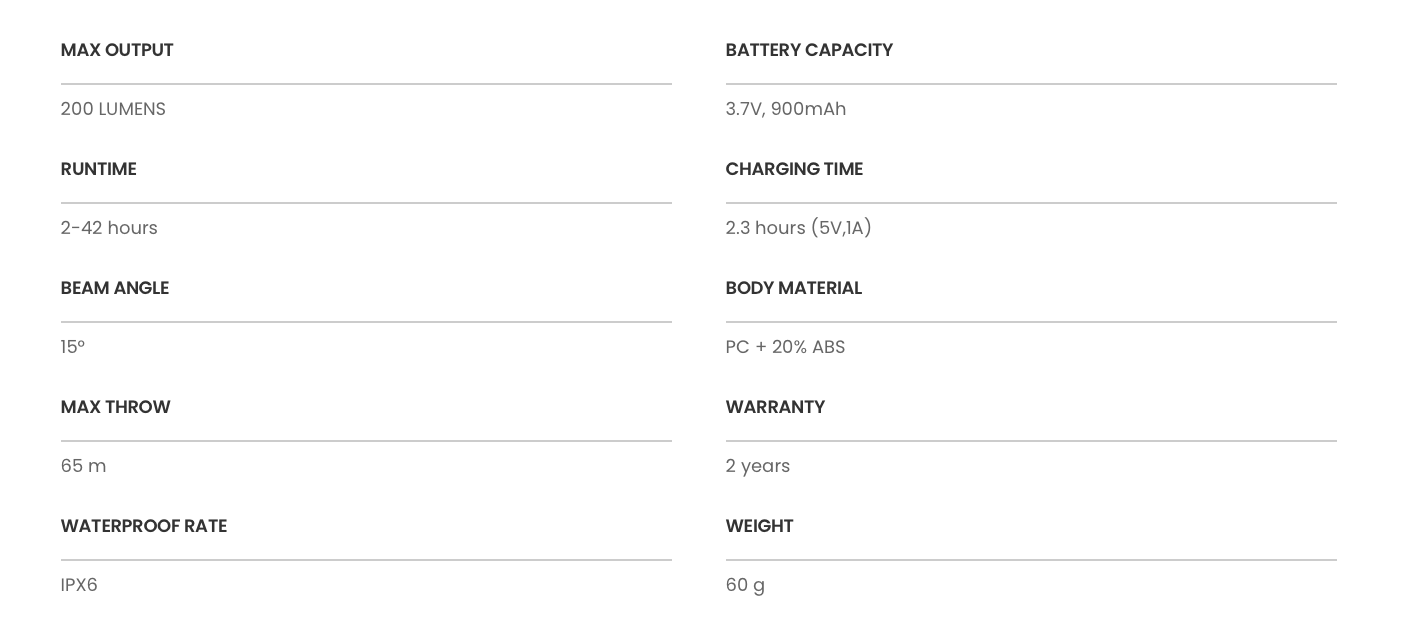
Task: Click the WEIGHT heading
Action: 759,526
